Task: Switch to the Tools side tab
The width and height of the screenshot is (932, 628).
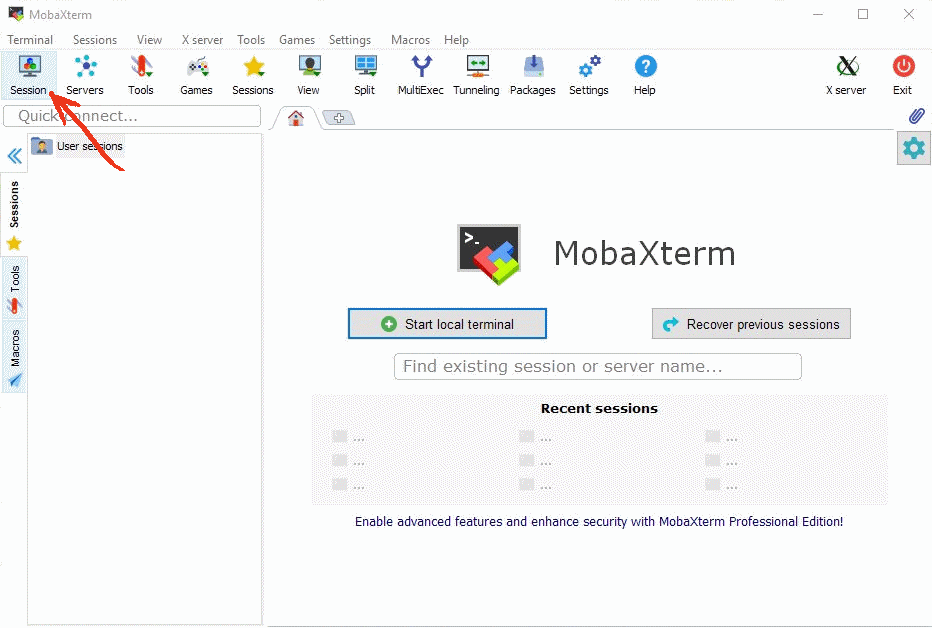Action: tap(14, 289)
